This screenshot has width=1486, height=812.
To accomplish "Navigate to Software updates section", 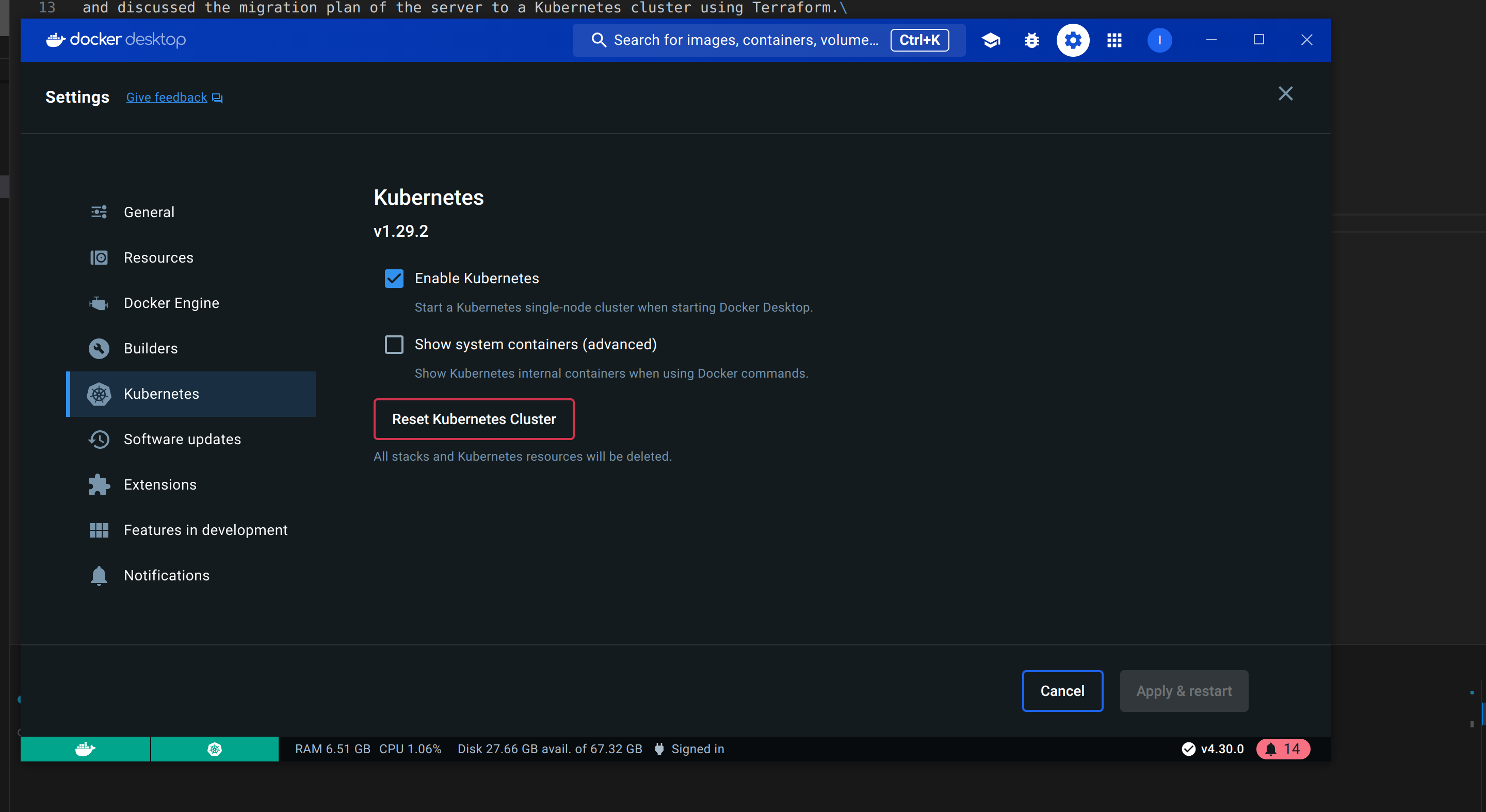I will 182,438.
